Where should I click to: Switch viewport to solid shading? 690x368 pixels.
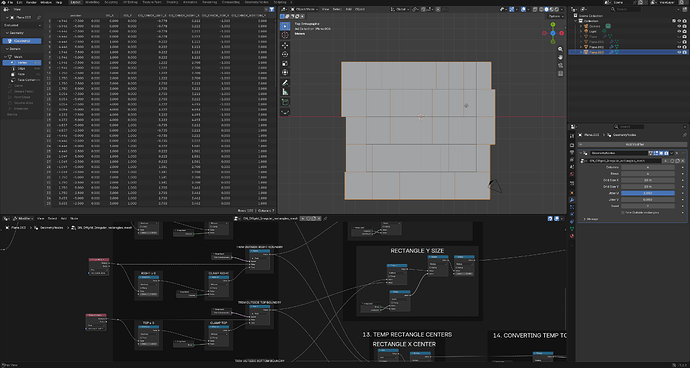click(x=547, y=9)
